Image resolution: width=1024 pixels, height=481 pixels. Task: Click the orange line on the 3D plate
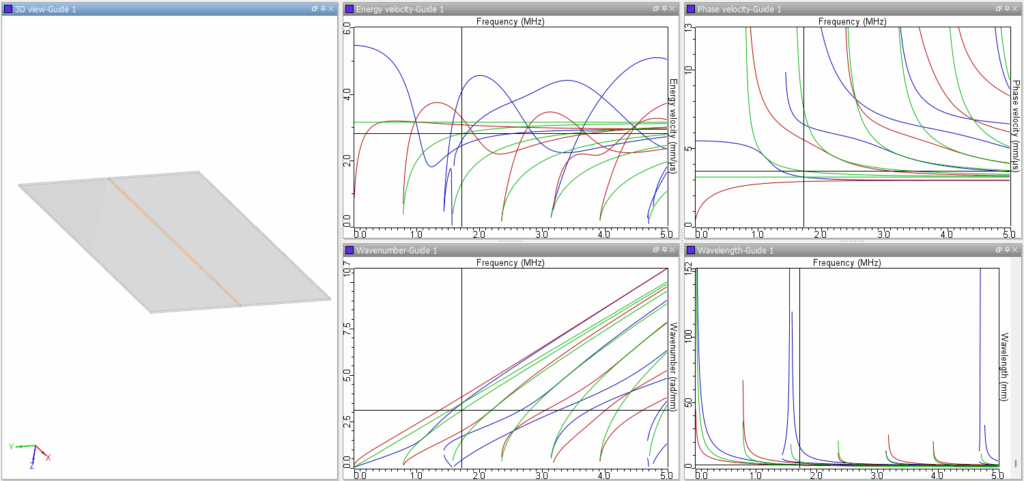tap(175, 242)
